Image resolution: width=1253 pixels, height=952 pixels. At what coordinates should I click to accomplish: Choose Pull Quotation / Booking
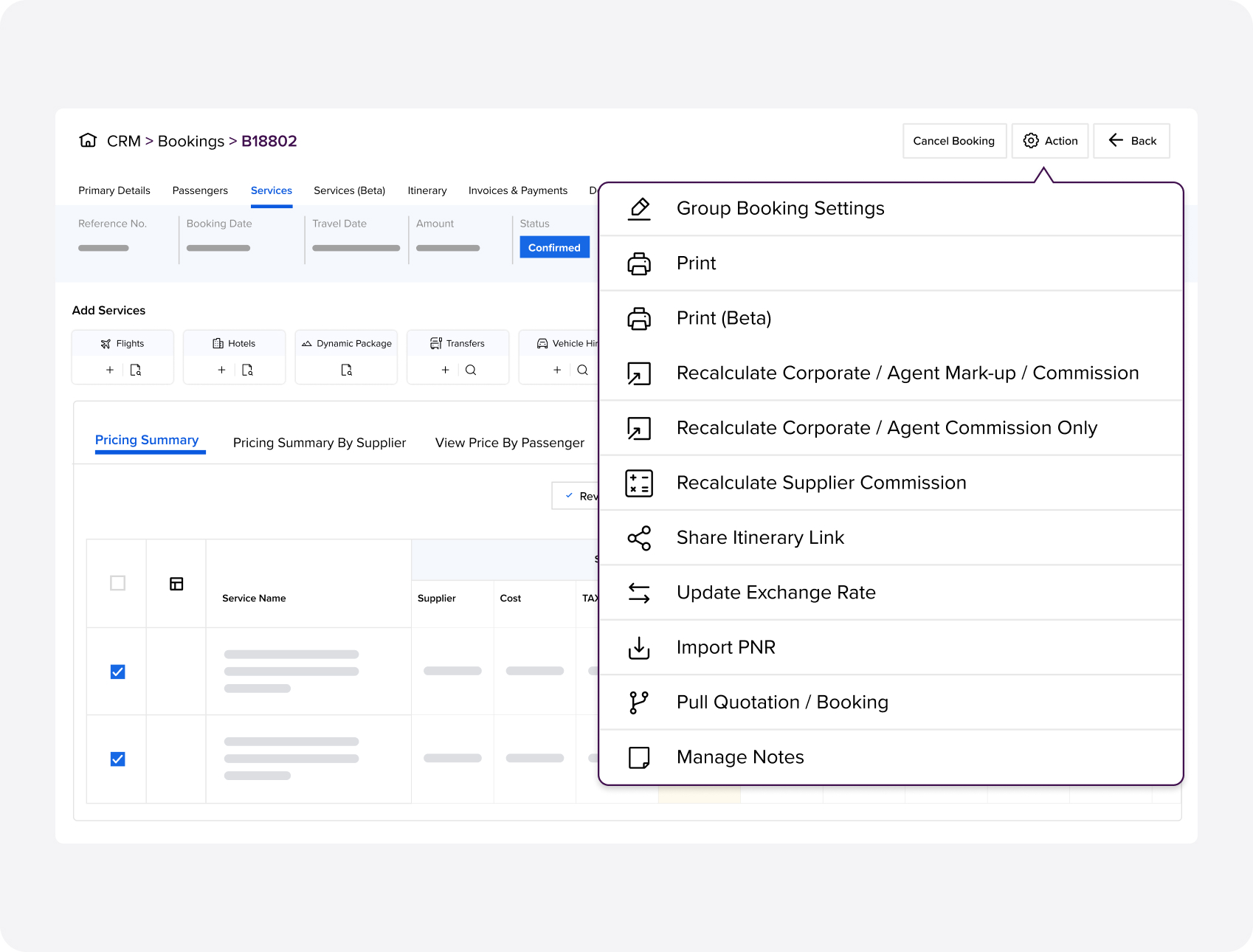tap(891, 703)
